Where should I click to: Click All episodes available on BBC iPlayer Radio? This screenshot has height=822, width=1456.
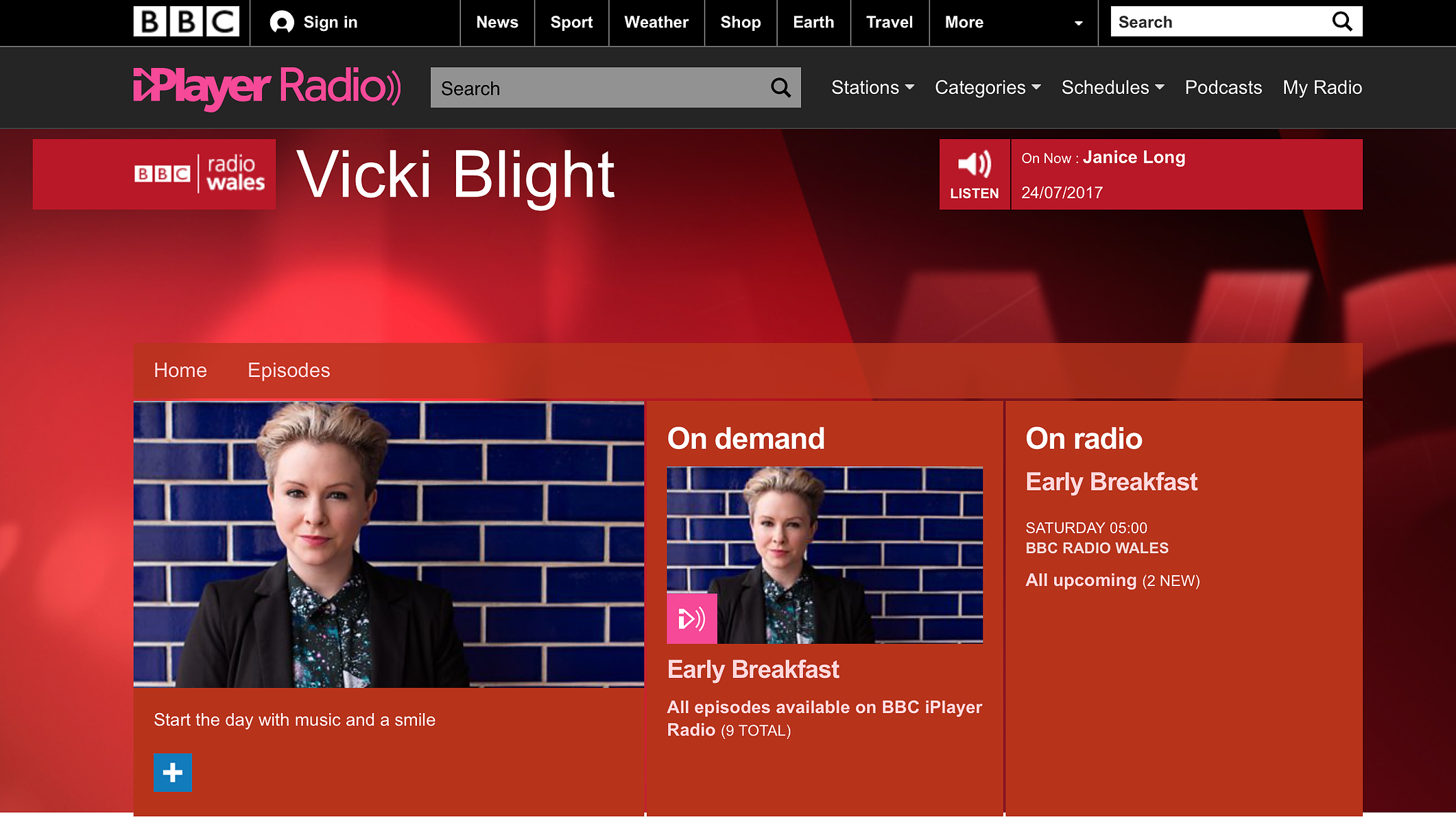tap(824, 718)
